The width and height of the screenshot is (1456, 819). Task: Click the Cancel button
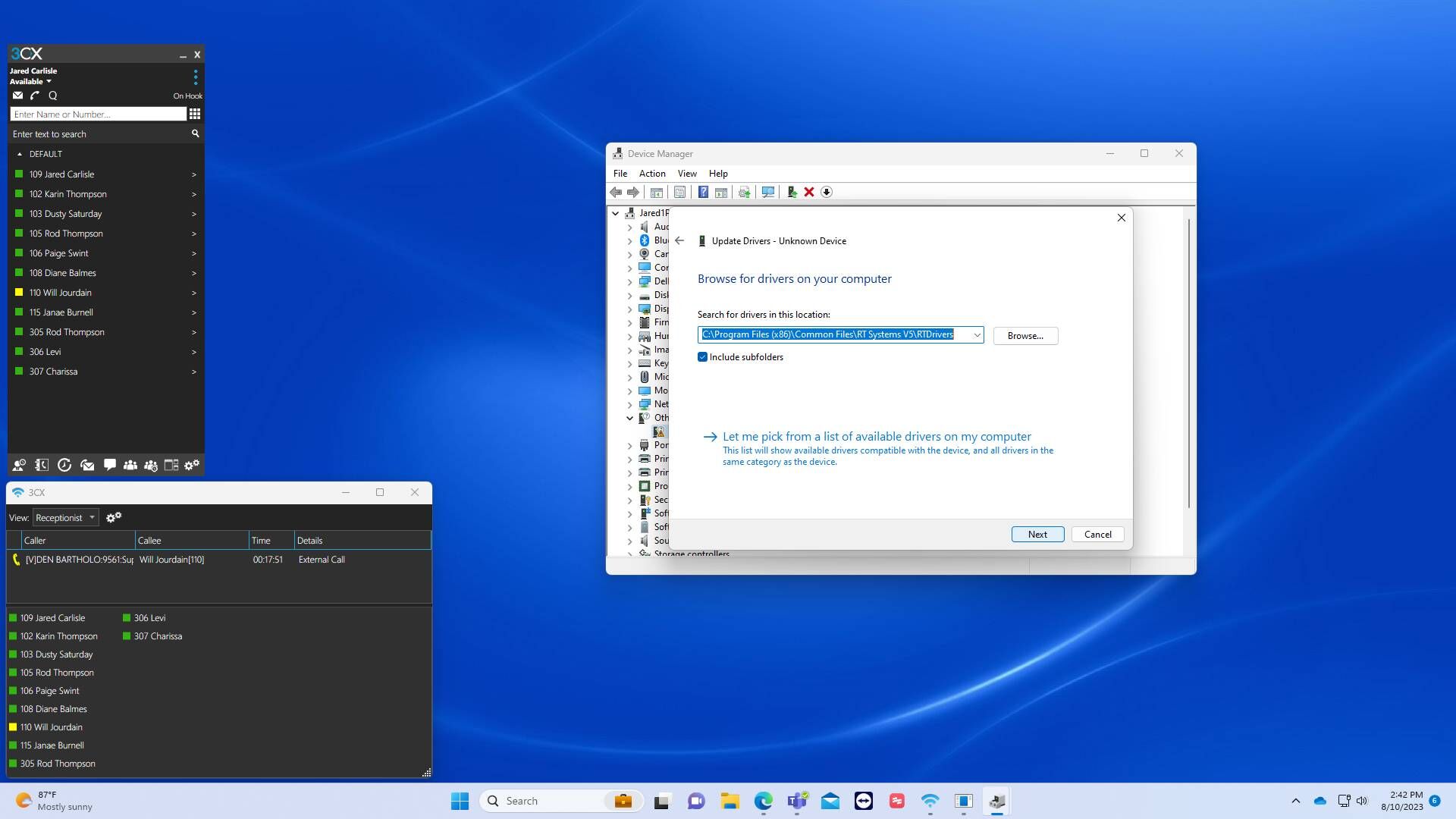pos(1097,535)
